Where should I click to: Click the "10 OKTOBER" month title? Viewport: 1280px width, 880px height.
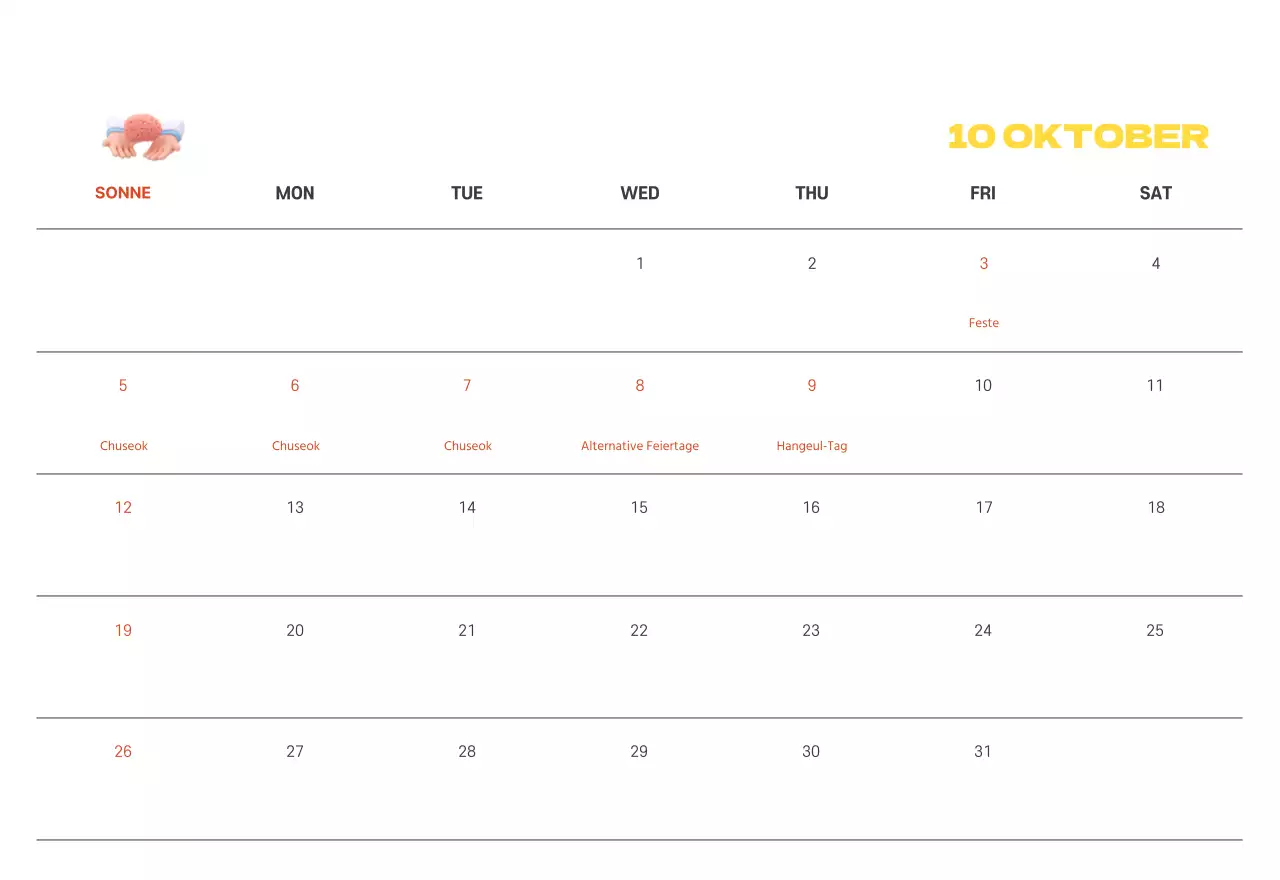point(1078,136)
